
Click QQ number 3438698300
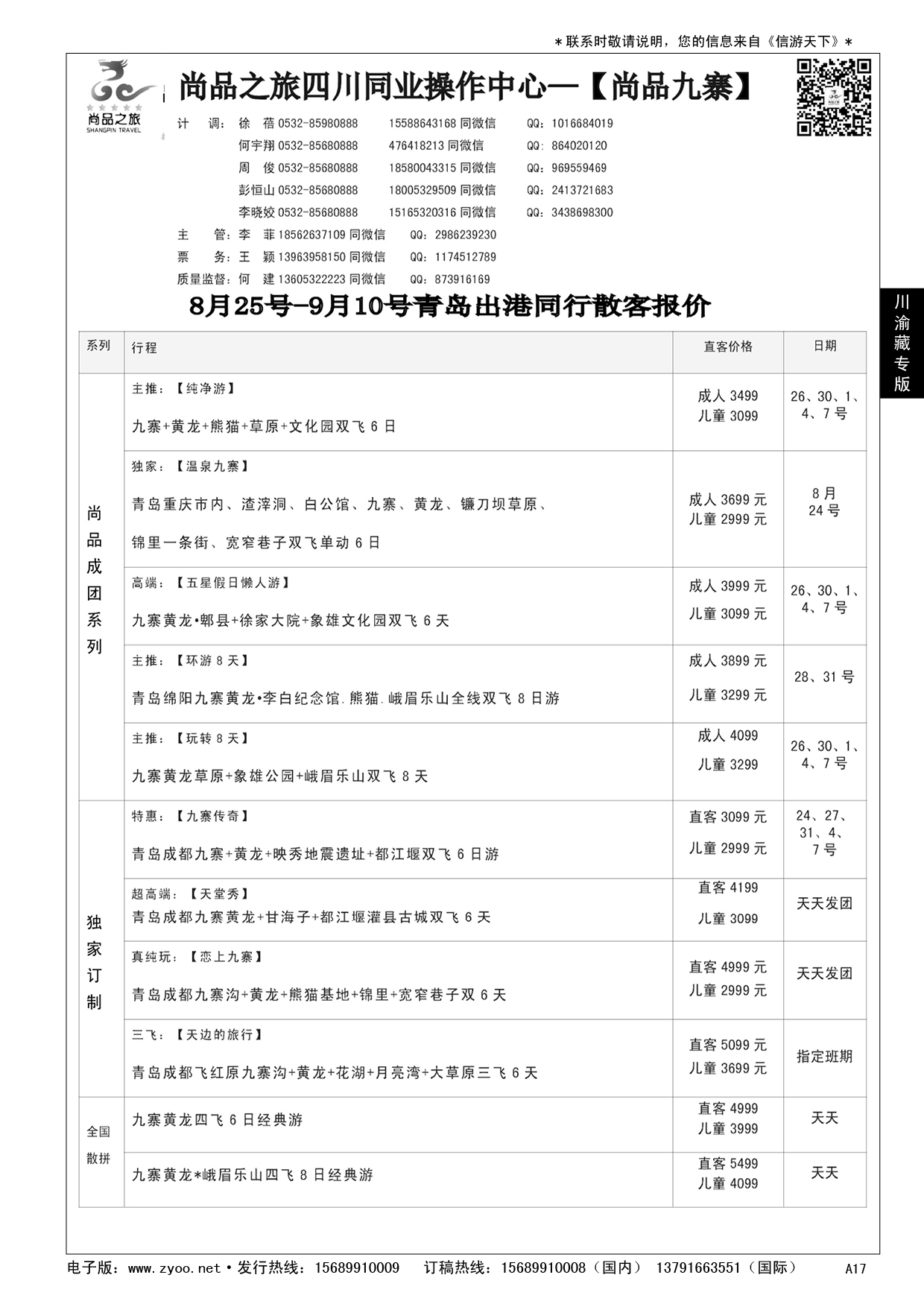[582, 213]
